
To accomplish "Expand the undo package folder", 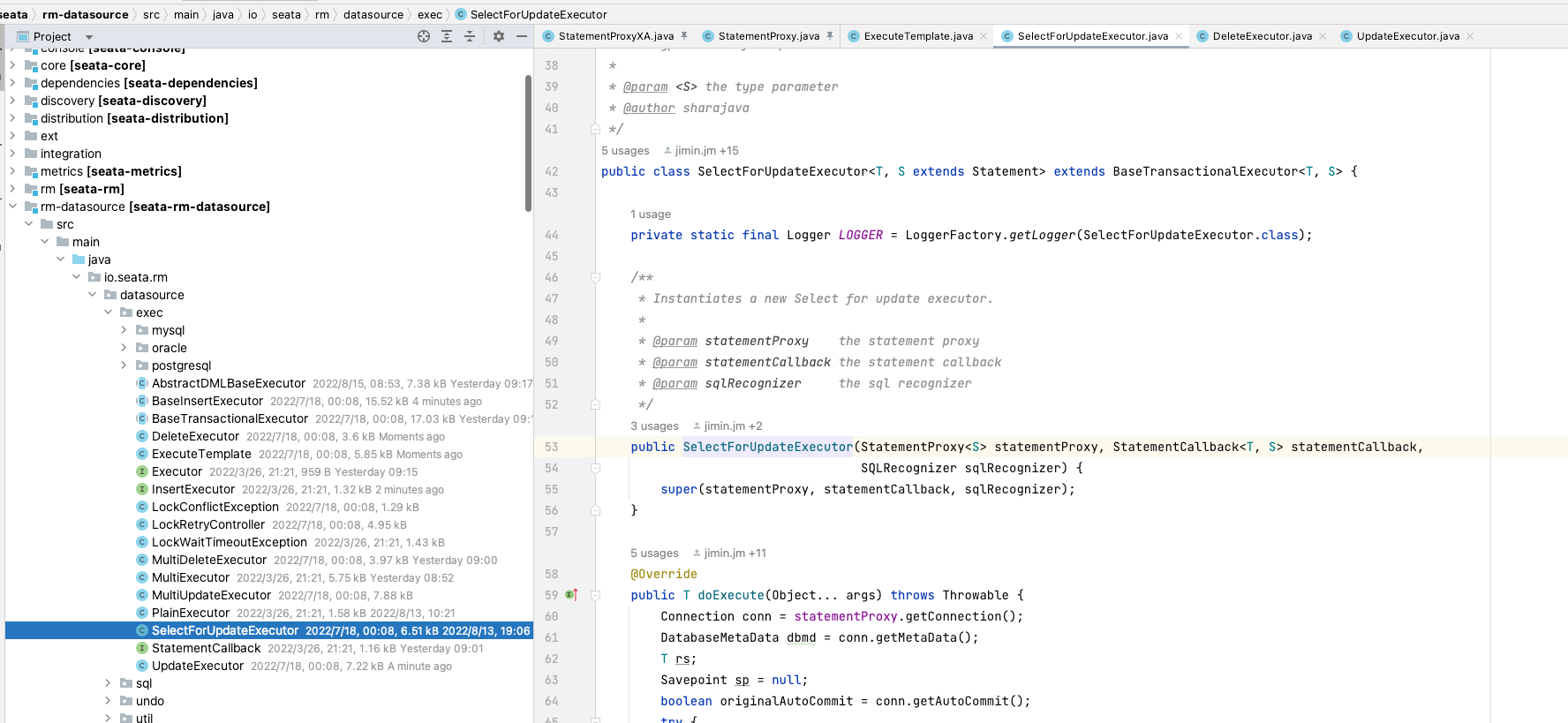I will (108, 701).
